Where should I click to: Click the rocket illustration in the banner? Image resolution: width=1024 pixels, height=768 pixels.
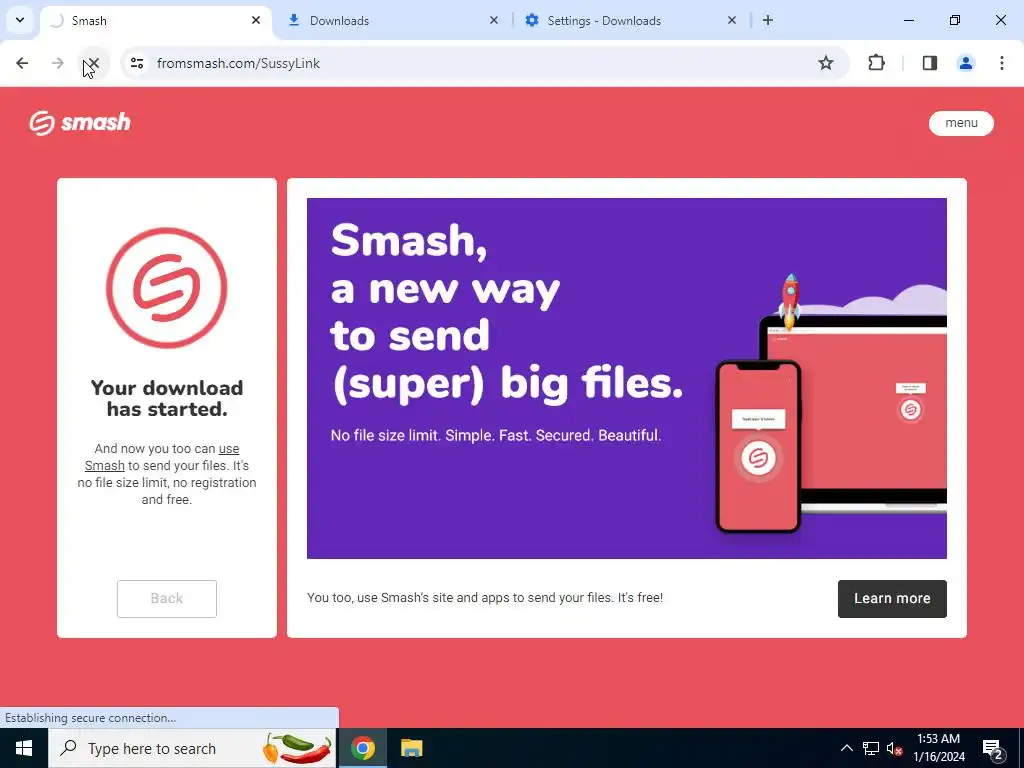(790, 300)
